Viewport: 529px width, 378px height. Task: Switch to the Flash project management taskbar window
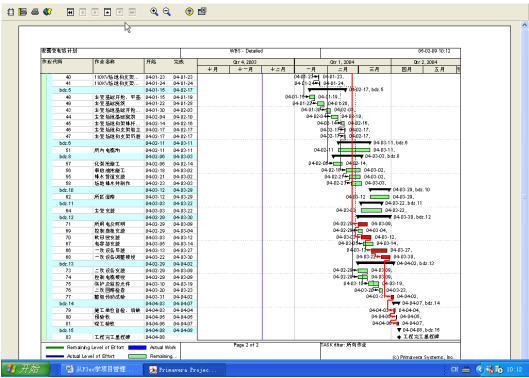tap(101, 370)
